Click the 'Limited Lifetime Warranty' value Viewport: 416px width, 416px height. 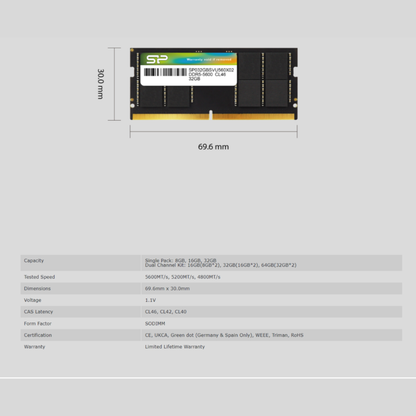click(175, 347)
